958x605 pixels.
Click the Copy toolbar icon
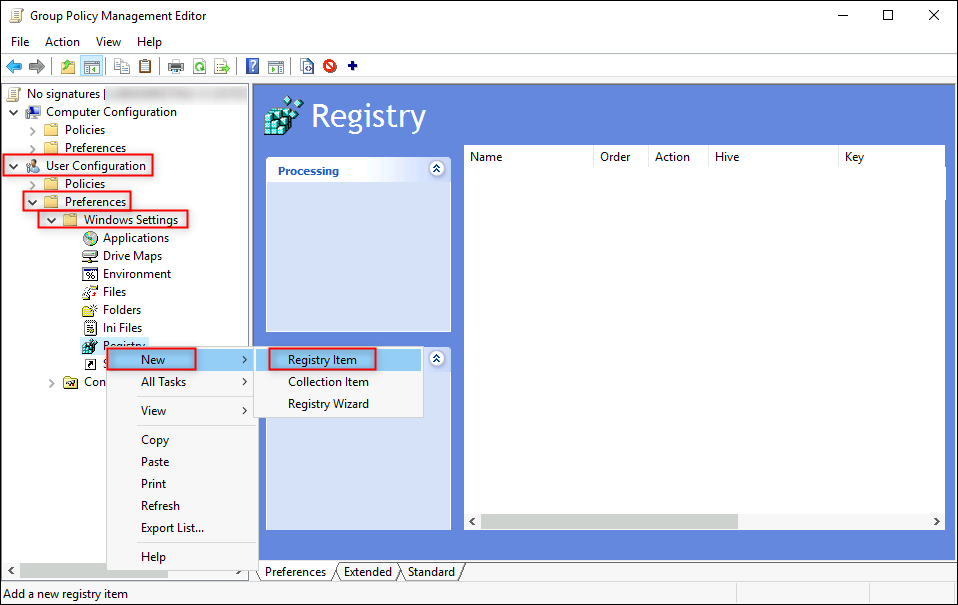(122, 66)
